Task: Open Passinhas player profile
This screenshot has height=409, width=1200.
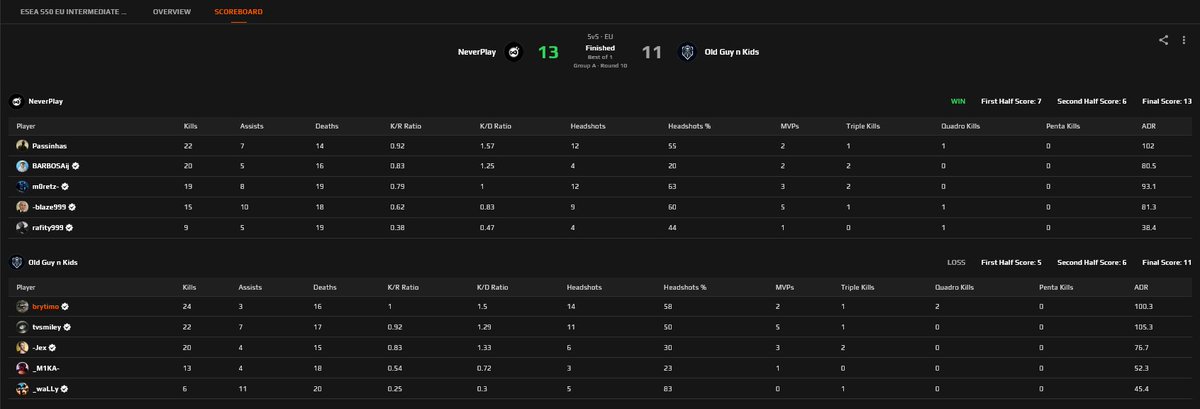Action: click(49, 145)
